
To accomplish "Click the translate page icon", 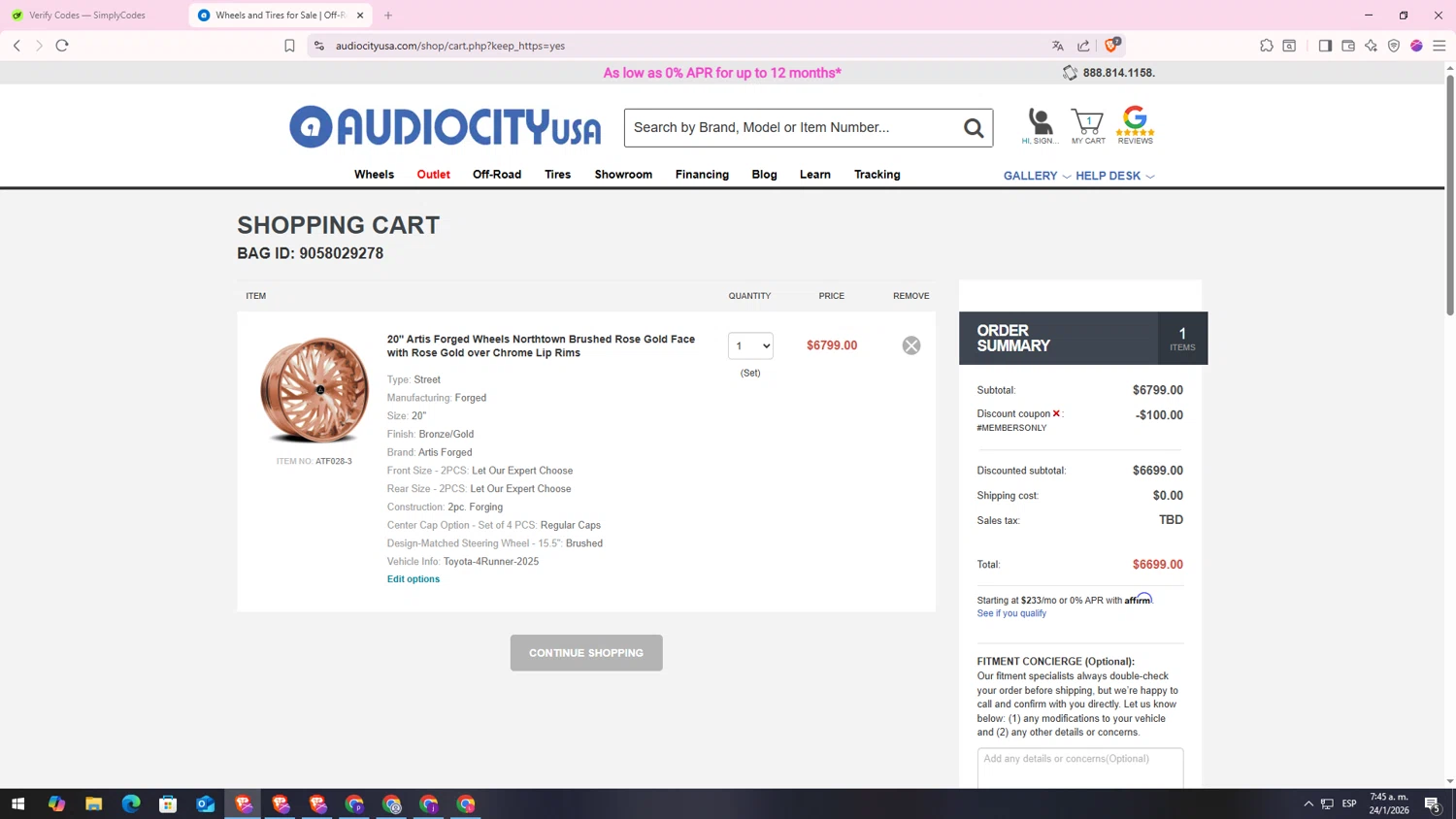I will pyautogui.click(x=1058, y=46).
